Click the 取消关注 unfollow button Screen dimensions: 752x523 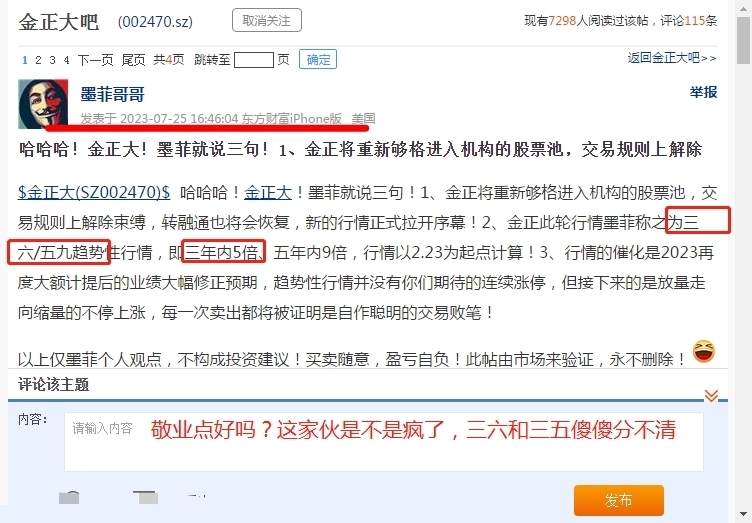pyautogui.click(x=267, y=21)
